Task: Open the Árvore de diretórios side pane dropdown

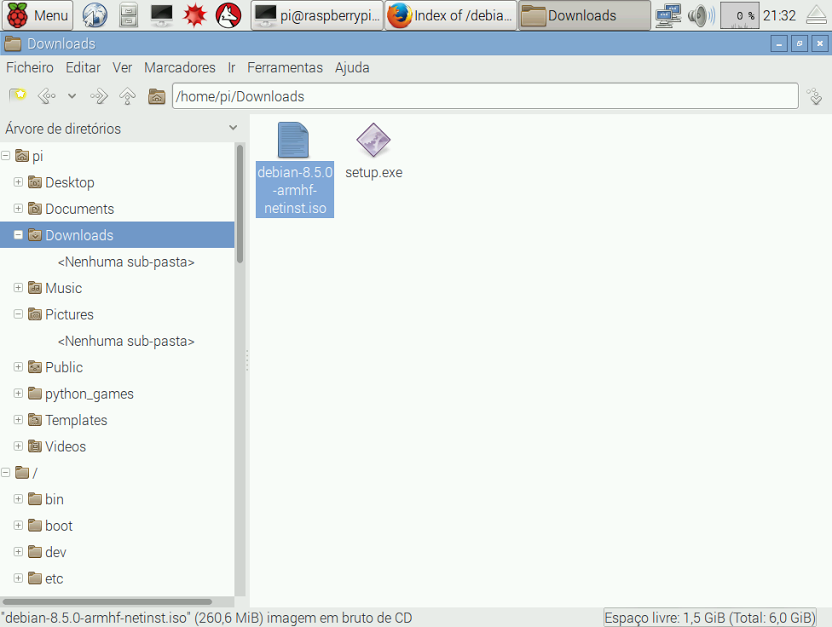Action: click(233, 128)
